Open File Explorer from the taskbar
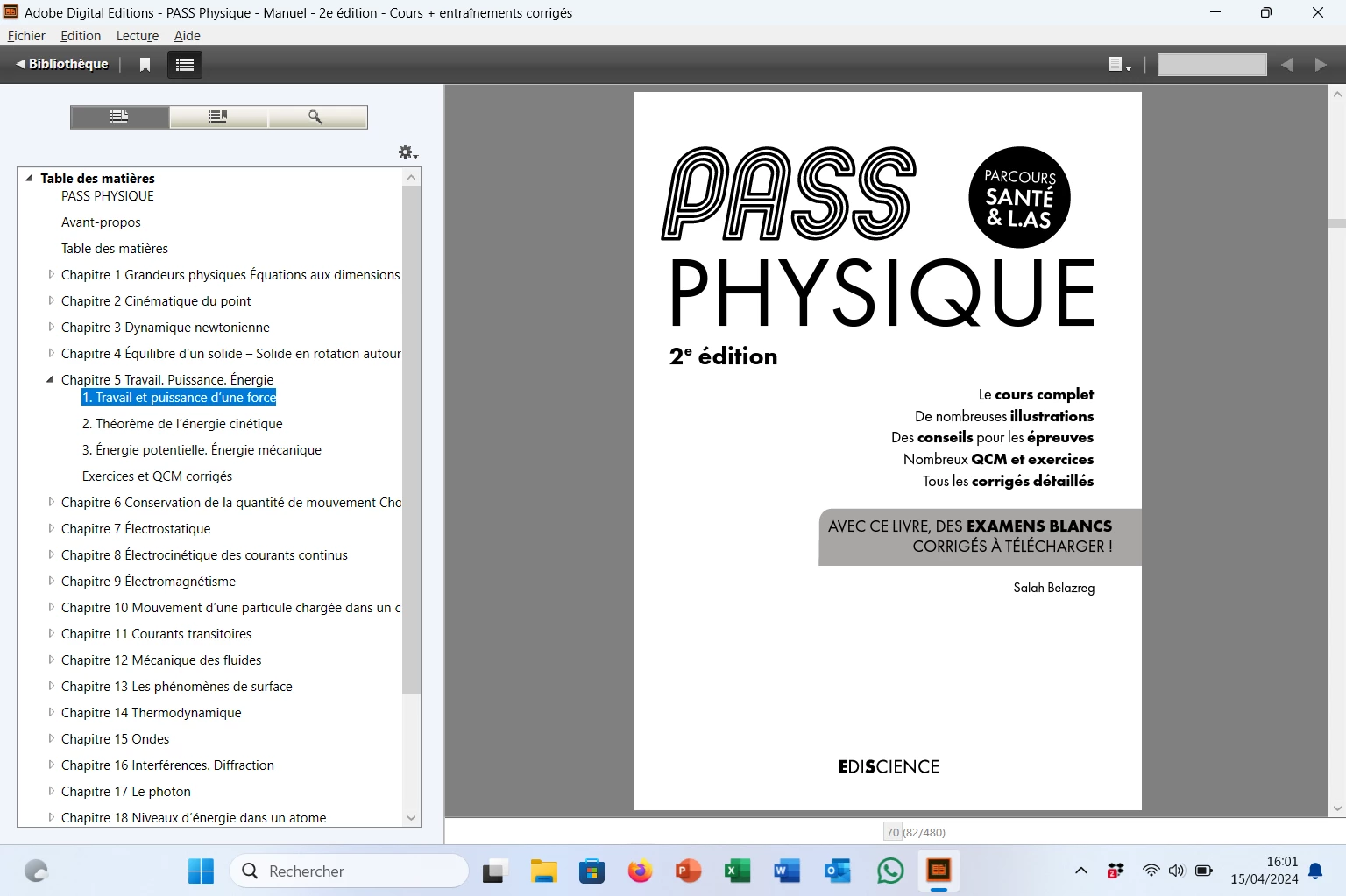1346x896 pixels. [543, 871]
